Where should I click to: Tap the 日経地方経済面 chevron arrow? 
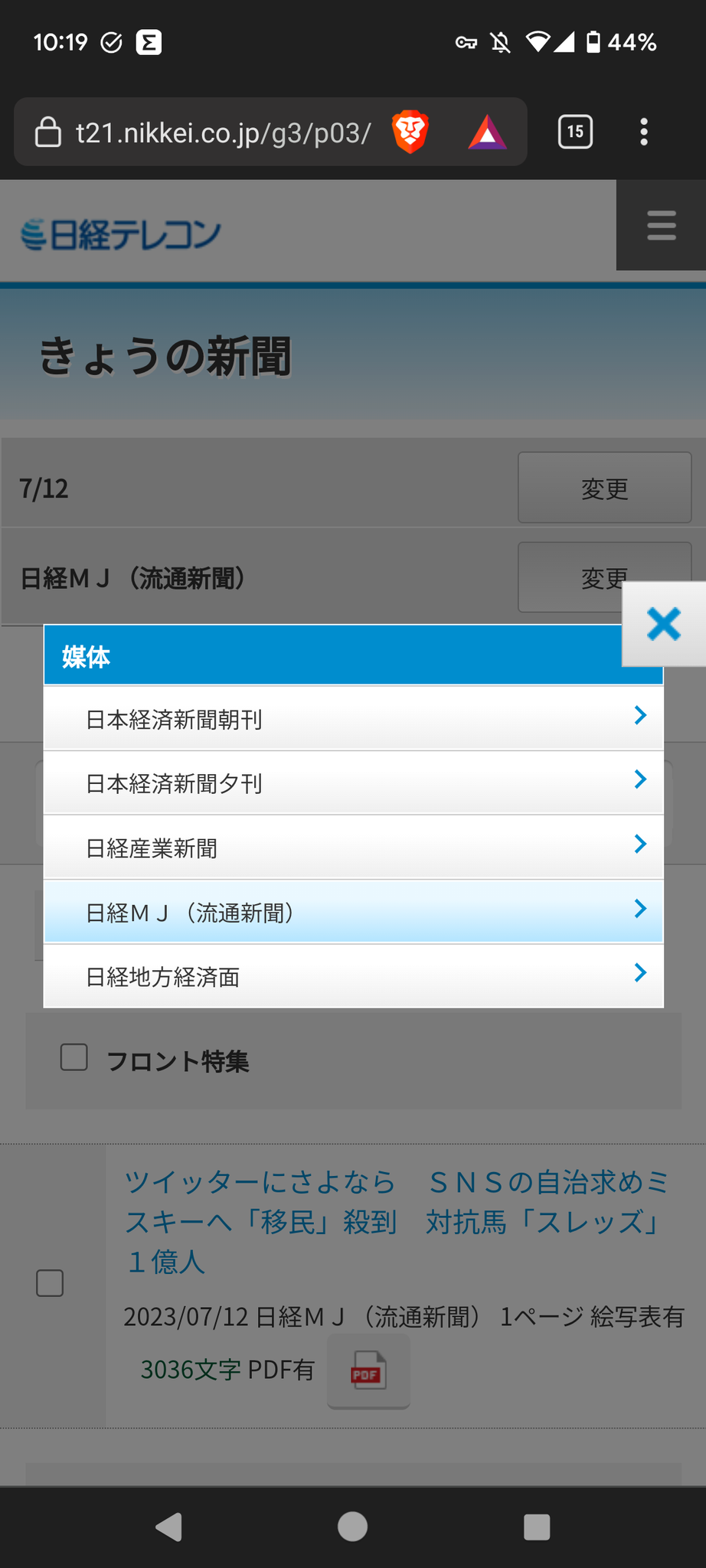(640, 973)
